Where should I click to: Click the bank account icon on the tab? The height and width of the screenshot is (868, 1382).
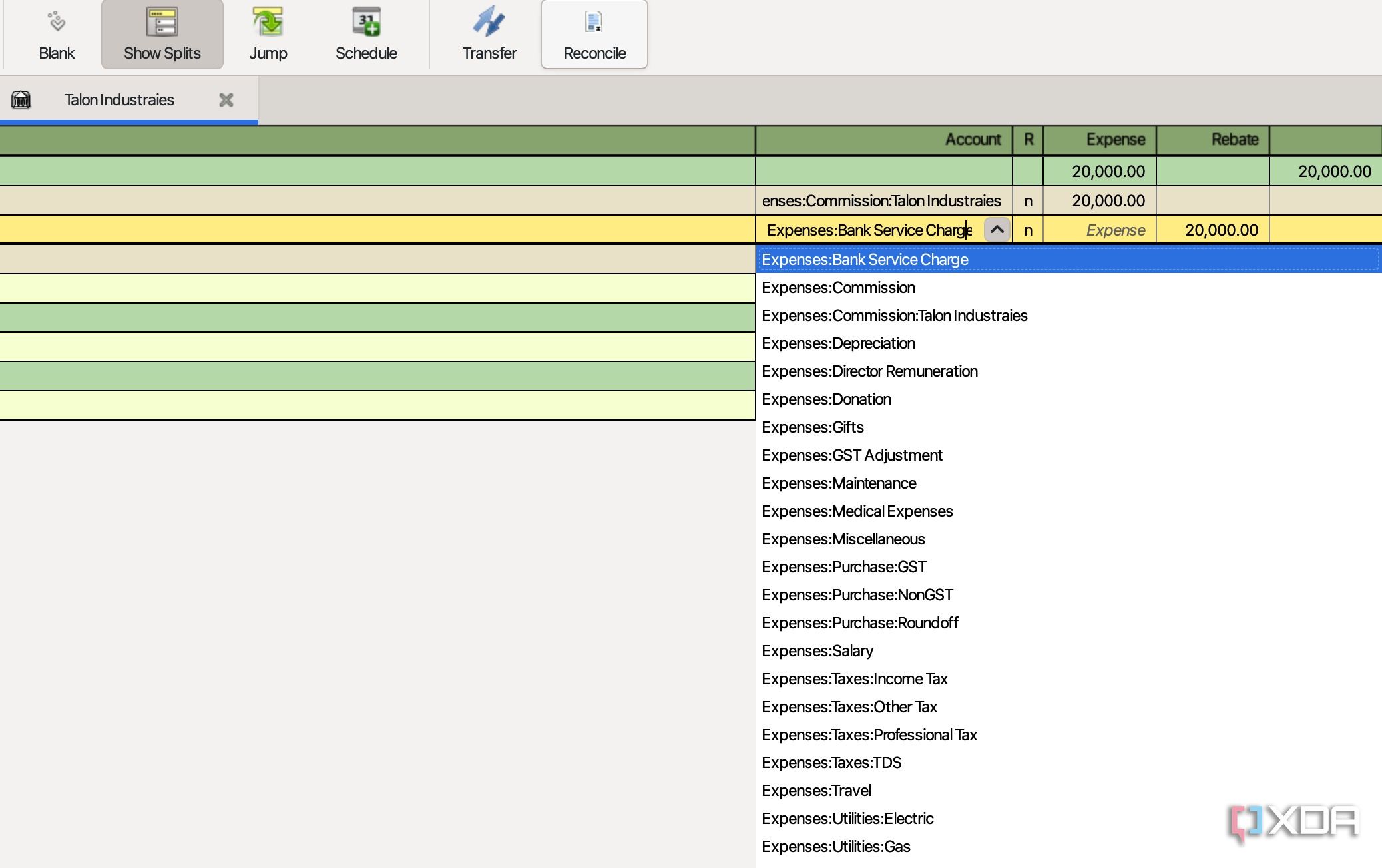(x=21, y=100)
